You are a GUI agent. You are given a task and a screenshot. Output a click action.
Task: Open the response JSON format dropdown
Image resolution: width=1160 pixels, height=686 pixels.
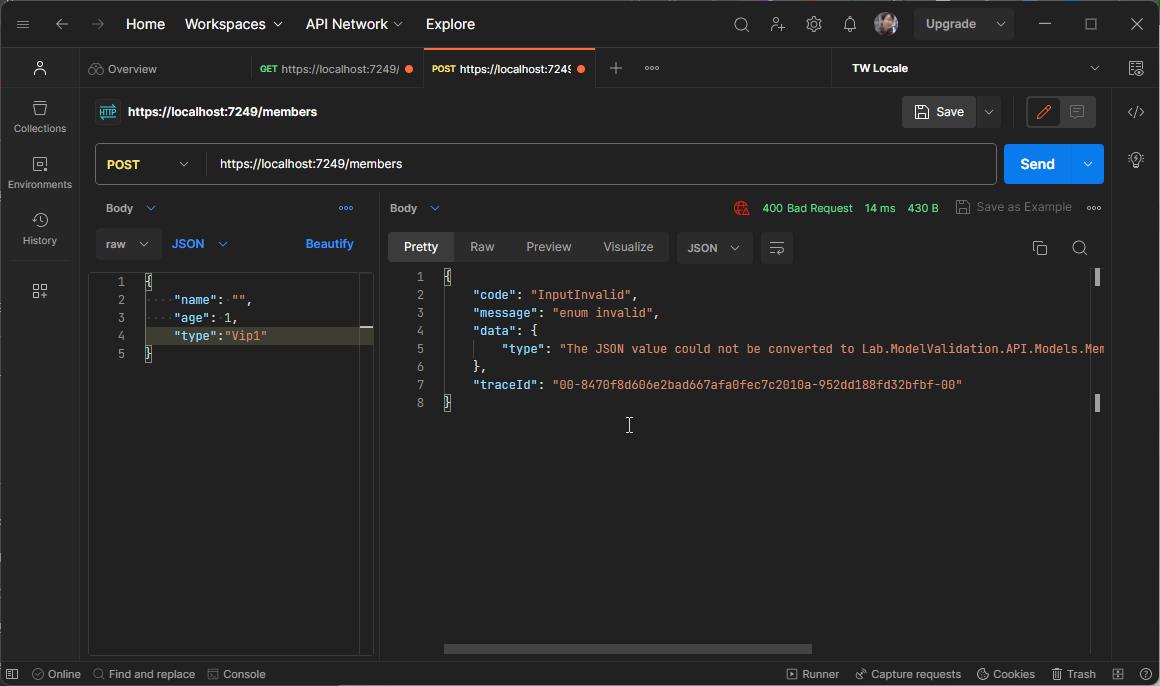[x=714, y=248]
